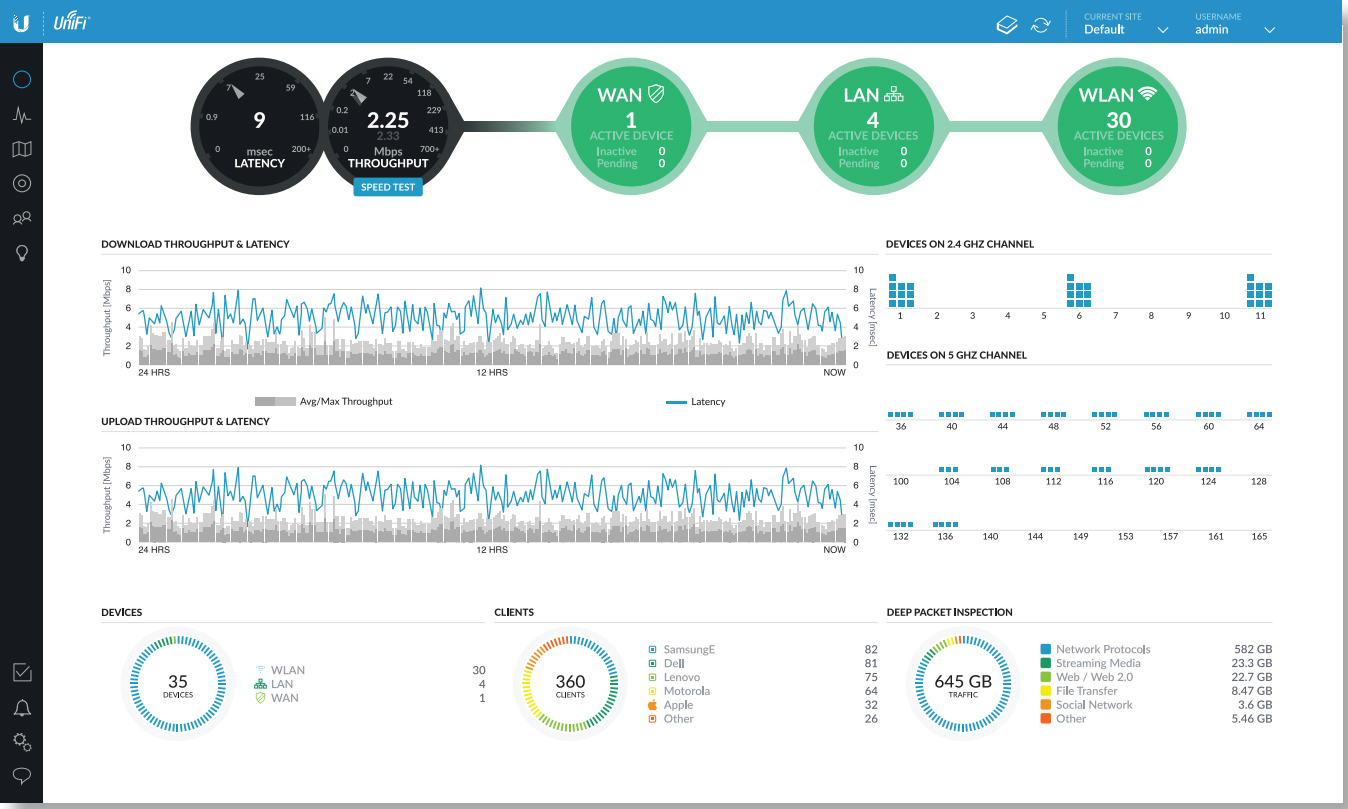This screenshot has height=809, width=1348.
Task: Click the layers icon in top bar
Action: point(1007,24)
